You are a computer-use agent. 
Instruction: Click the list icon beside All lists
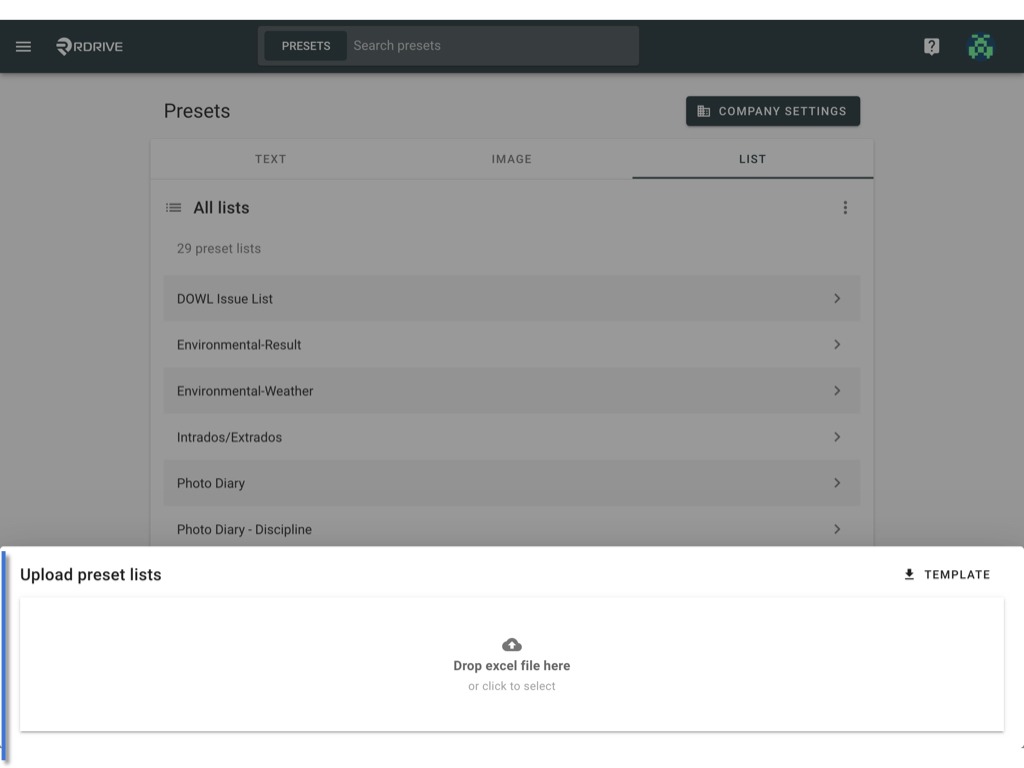click(x=173, y=208)
